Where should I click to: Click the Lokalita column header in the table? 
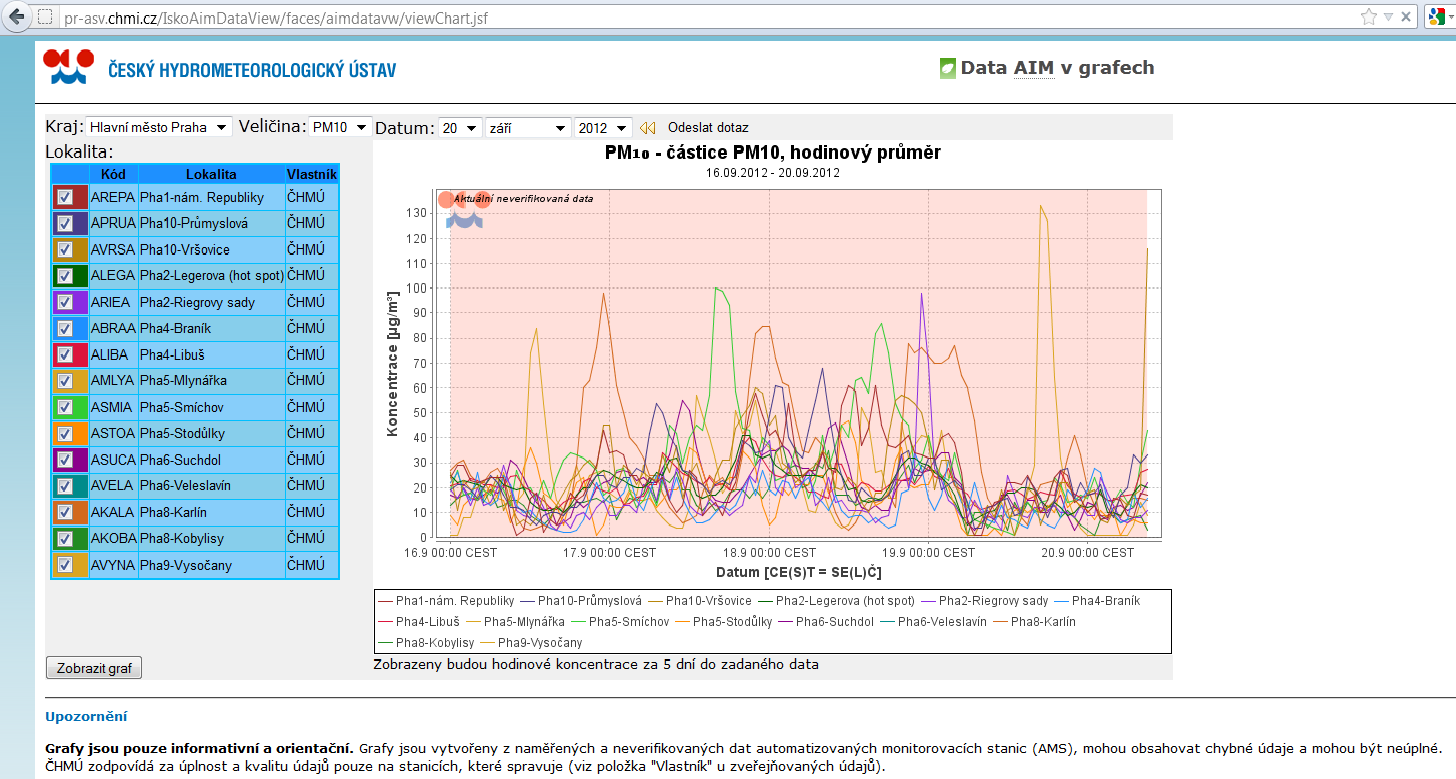[x=211, y=174]
